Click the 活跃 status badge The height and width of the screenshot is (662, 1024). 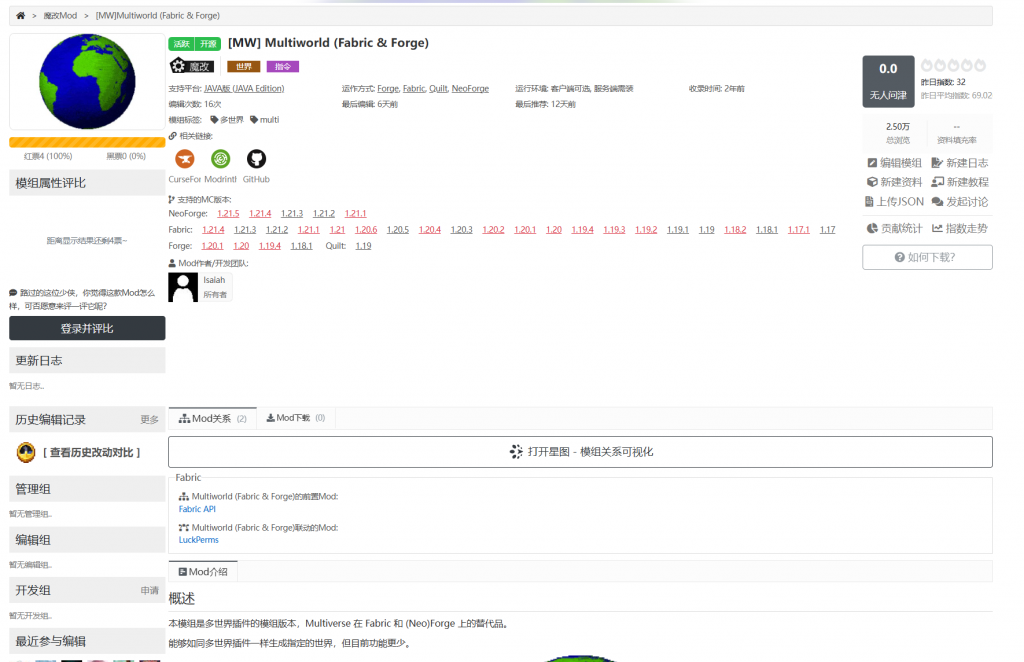click(182, 44)
